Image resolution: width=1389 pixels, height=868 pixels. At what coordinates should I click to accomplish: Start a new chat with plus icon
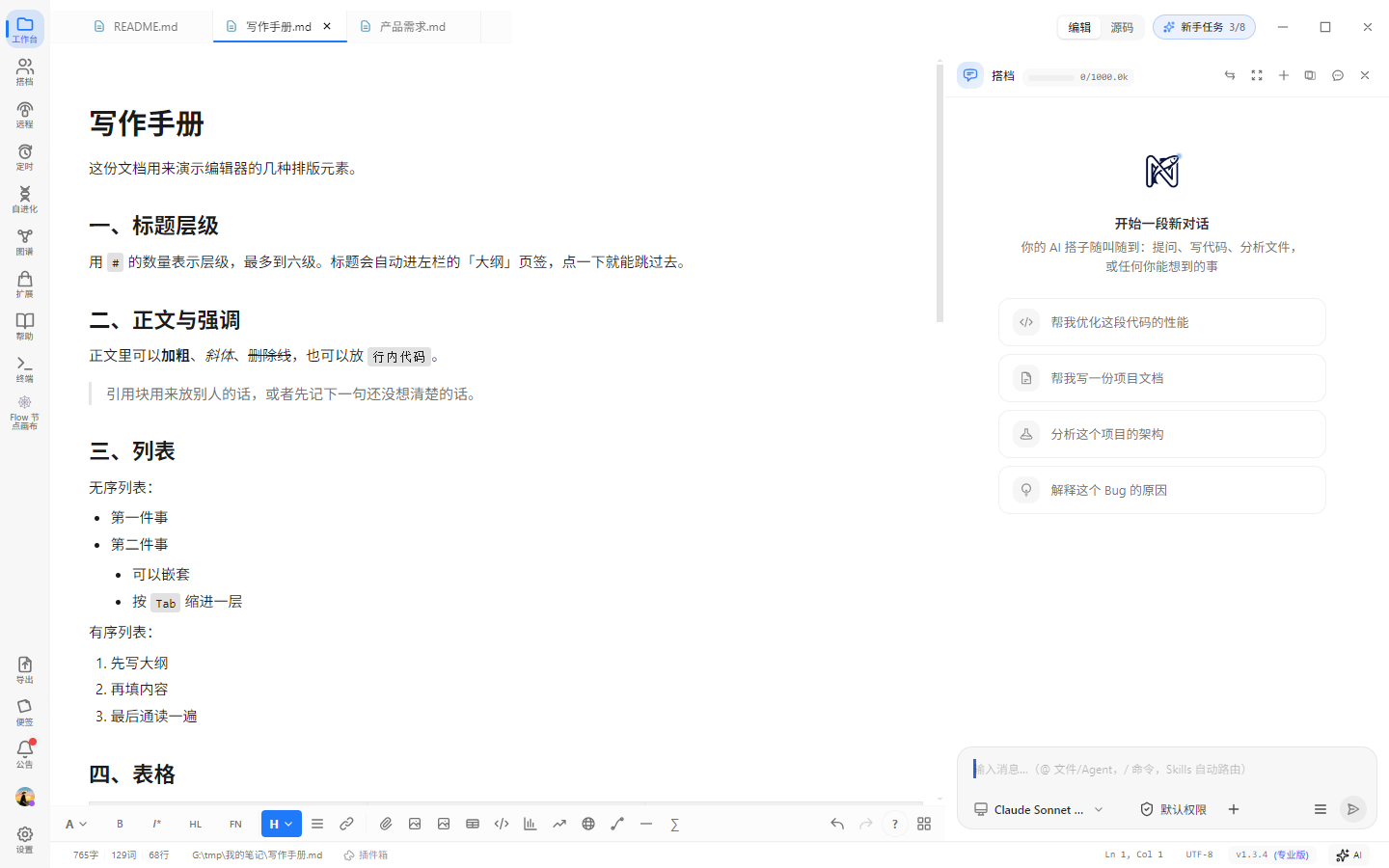pyautogui.click(x=1284, y=75)
